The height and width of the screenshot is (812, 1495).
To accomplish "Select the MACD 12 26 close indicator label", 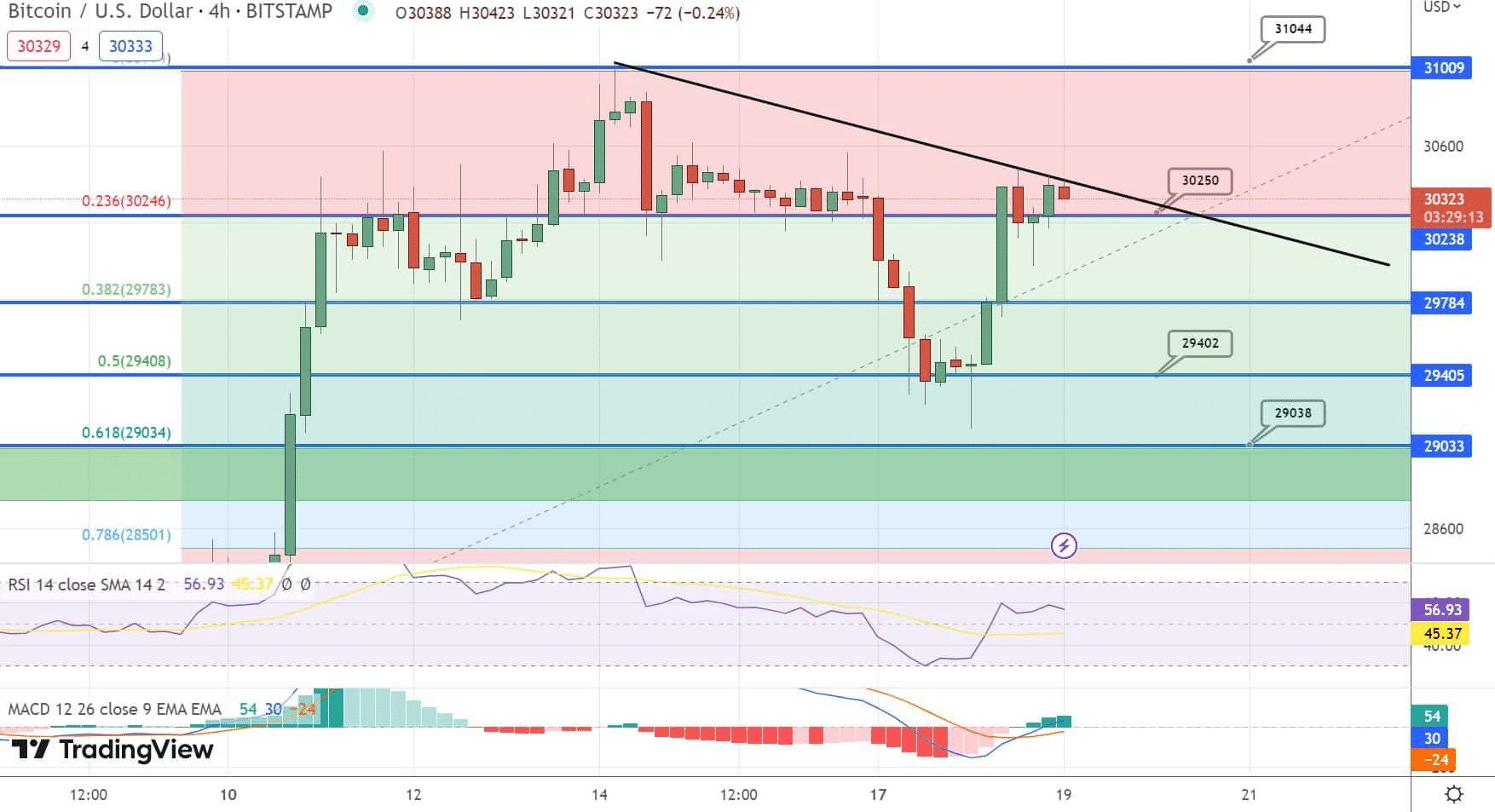I will click(x=114, y=709).
